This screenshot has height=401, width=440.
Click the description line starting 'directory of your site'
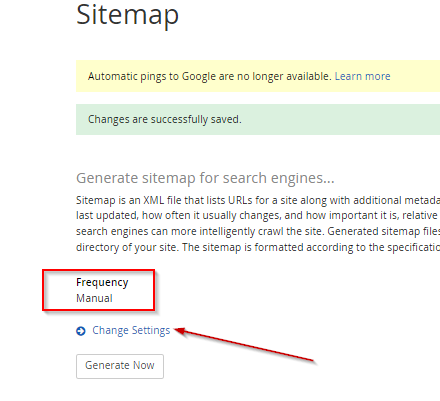pyautogui.click(x=258, y=247)
